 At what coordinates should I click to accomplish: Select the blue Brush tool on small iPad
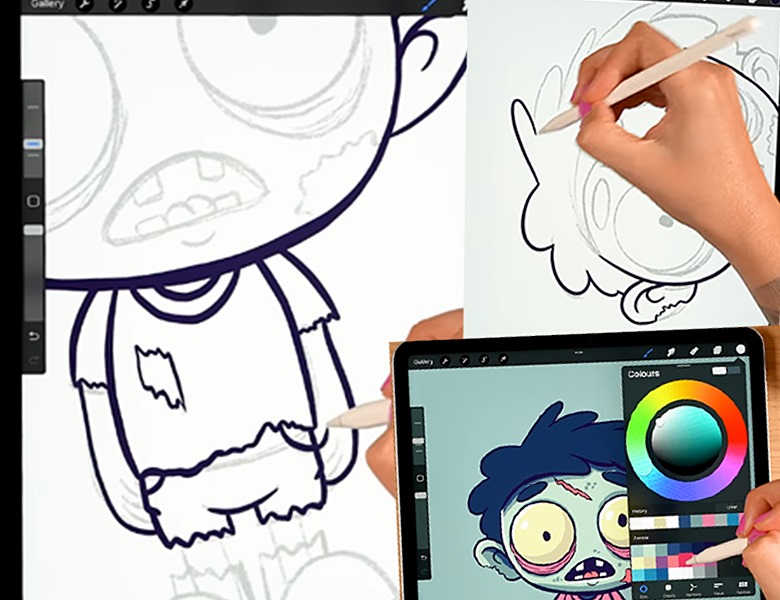[649, 352]
